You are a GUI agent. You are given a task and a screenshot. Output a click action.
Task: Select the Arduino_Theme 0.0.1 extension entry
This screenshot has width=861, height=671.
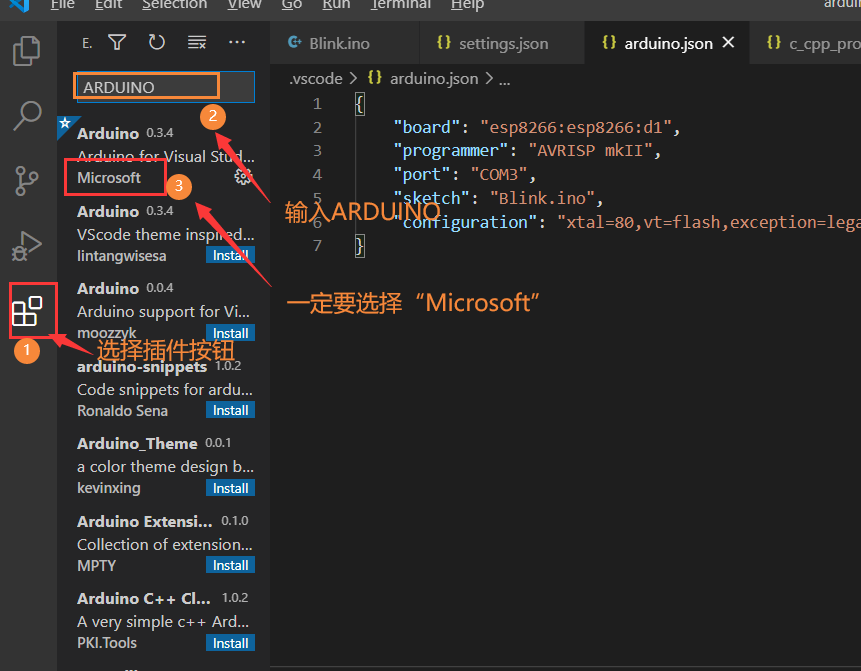pyautogui.click(x=164, y=466)
